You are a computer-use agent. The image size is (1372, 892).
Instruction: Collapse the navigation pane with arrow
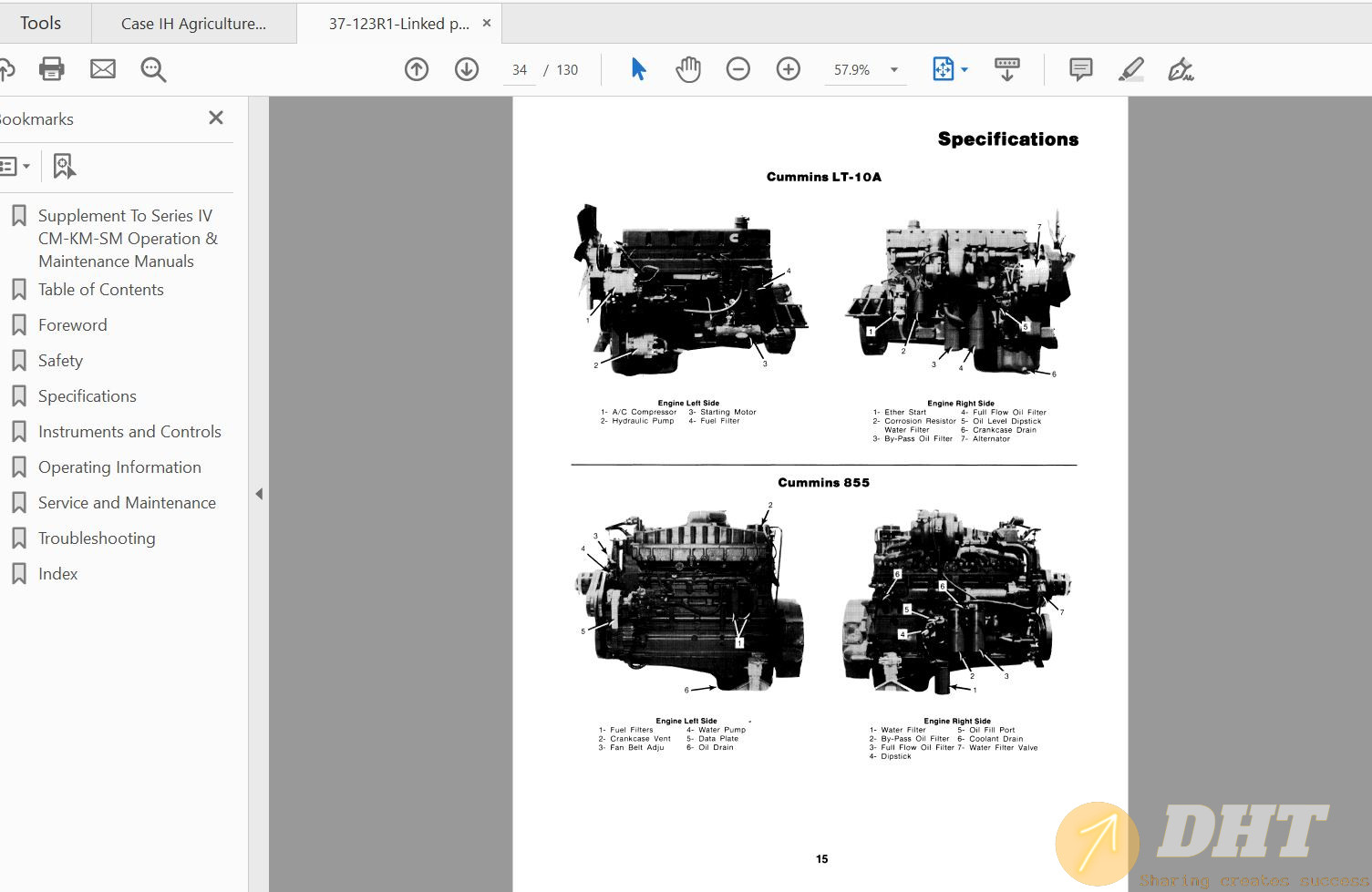coord(259,494)
